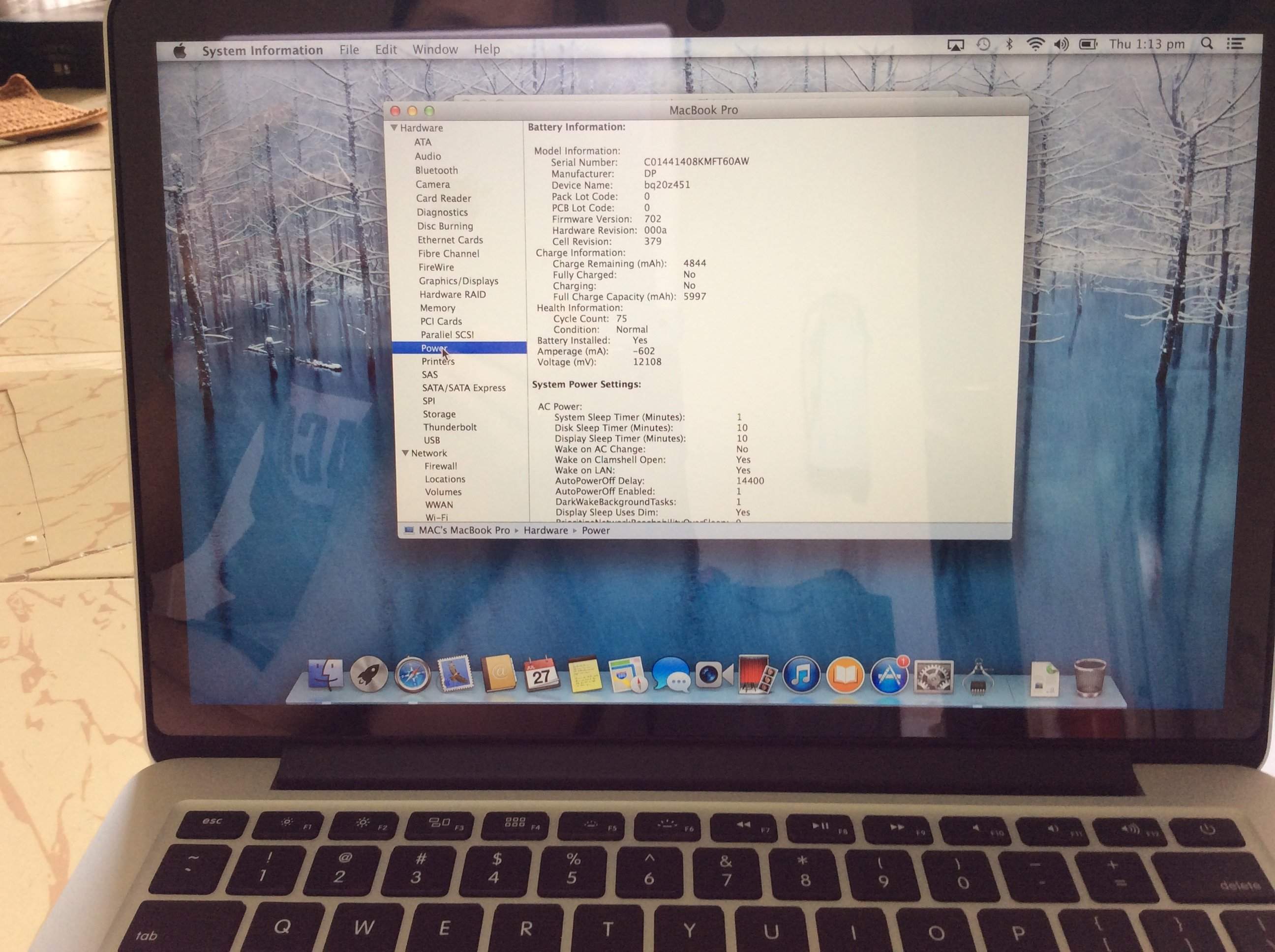Open Mail stamp icon in Dock
Image resolution: width=1275 pixels, height=952 pixels.
[x=455, y=674]
